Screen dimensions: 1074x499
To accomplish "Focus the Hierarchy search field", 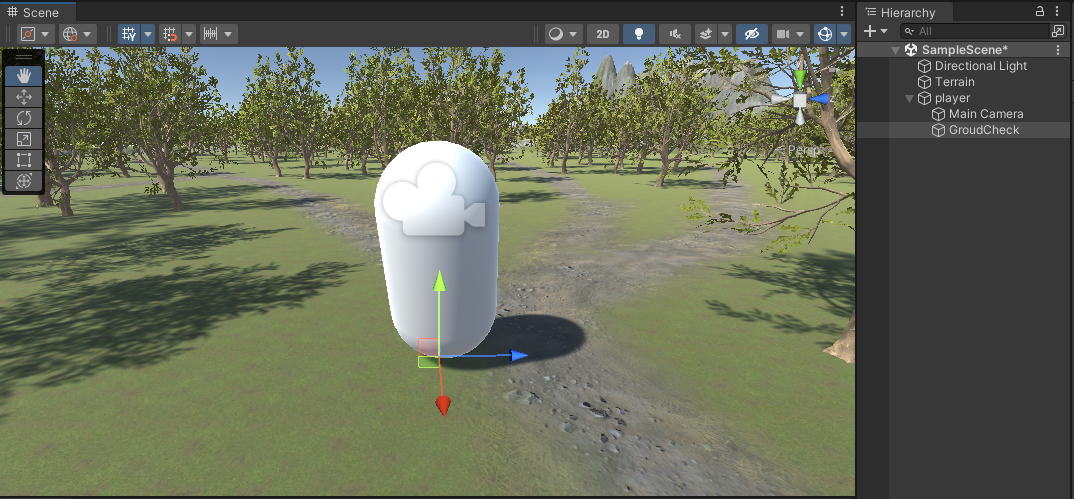I will point(974,31).
